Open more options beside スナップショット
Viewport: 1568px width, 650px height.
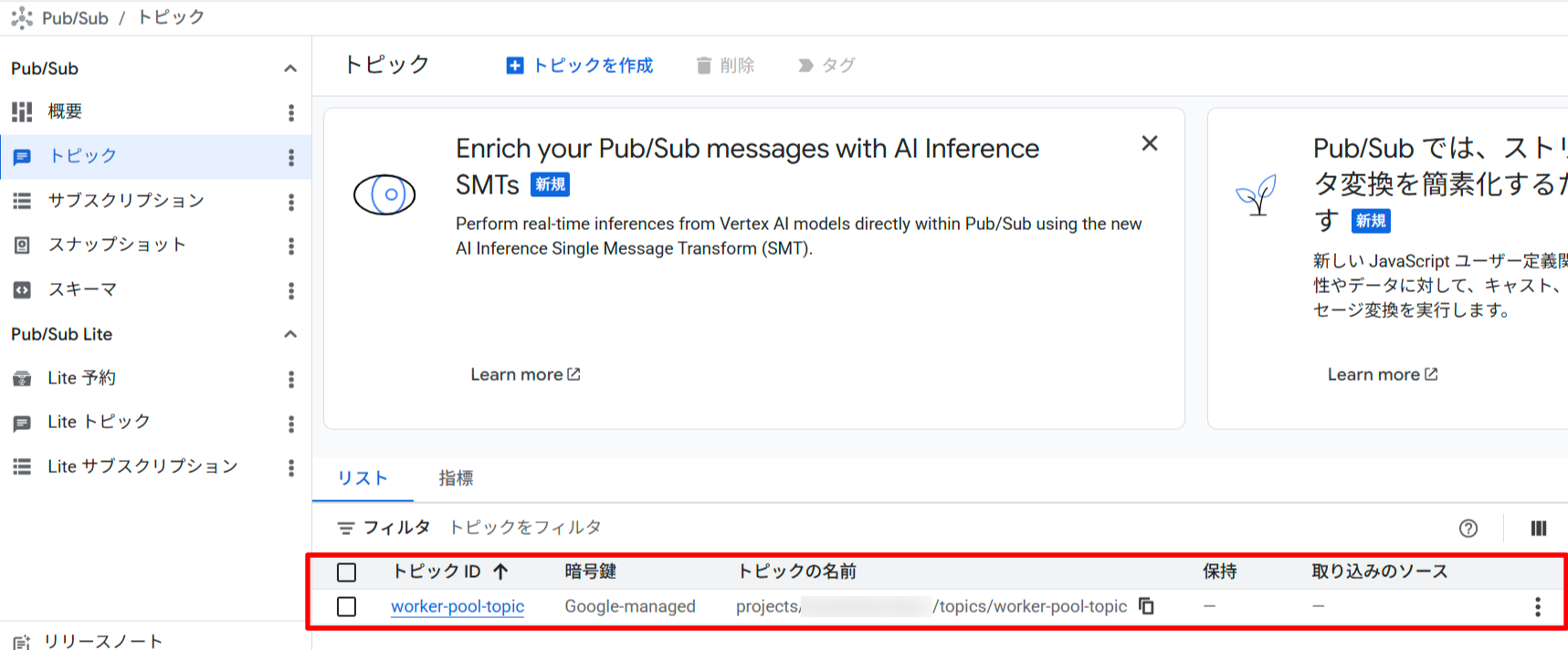tap(291, 246)
